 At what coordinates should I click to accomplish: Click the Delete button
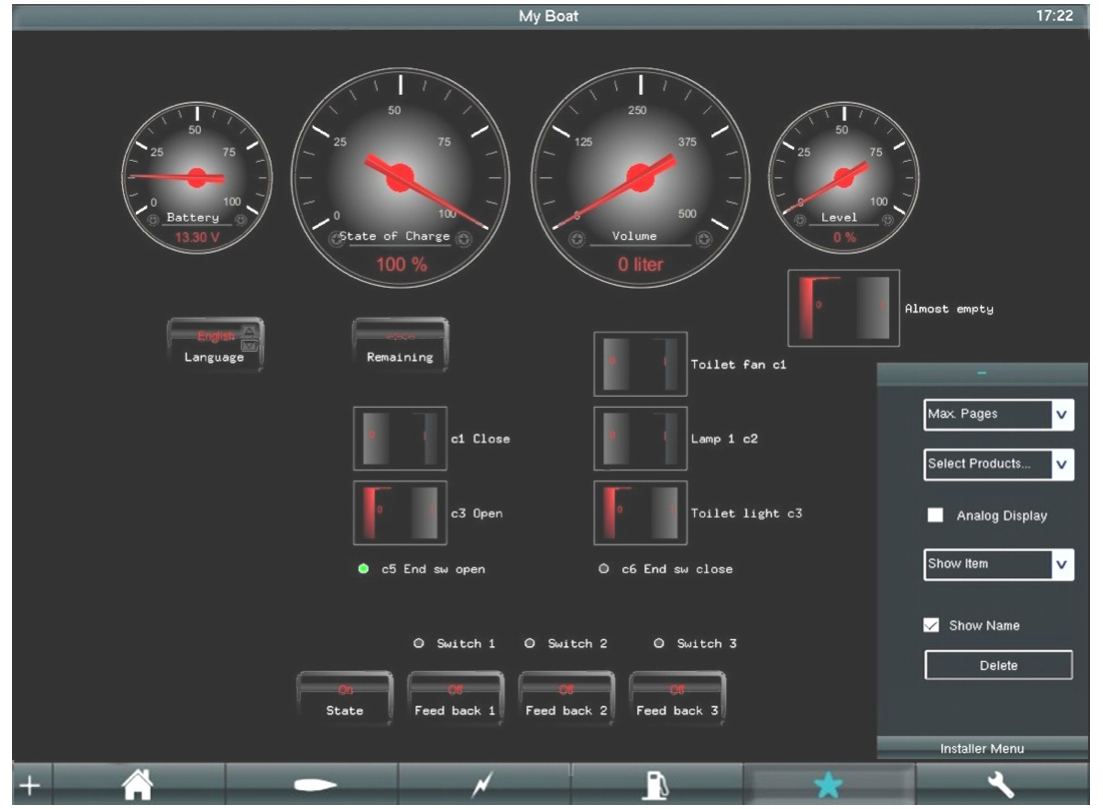(x=998, y=665)
